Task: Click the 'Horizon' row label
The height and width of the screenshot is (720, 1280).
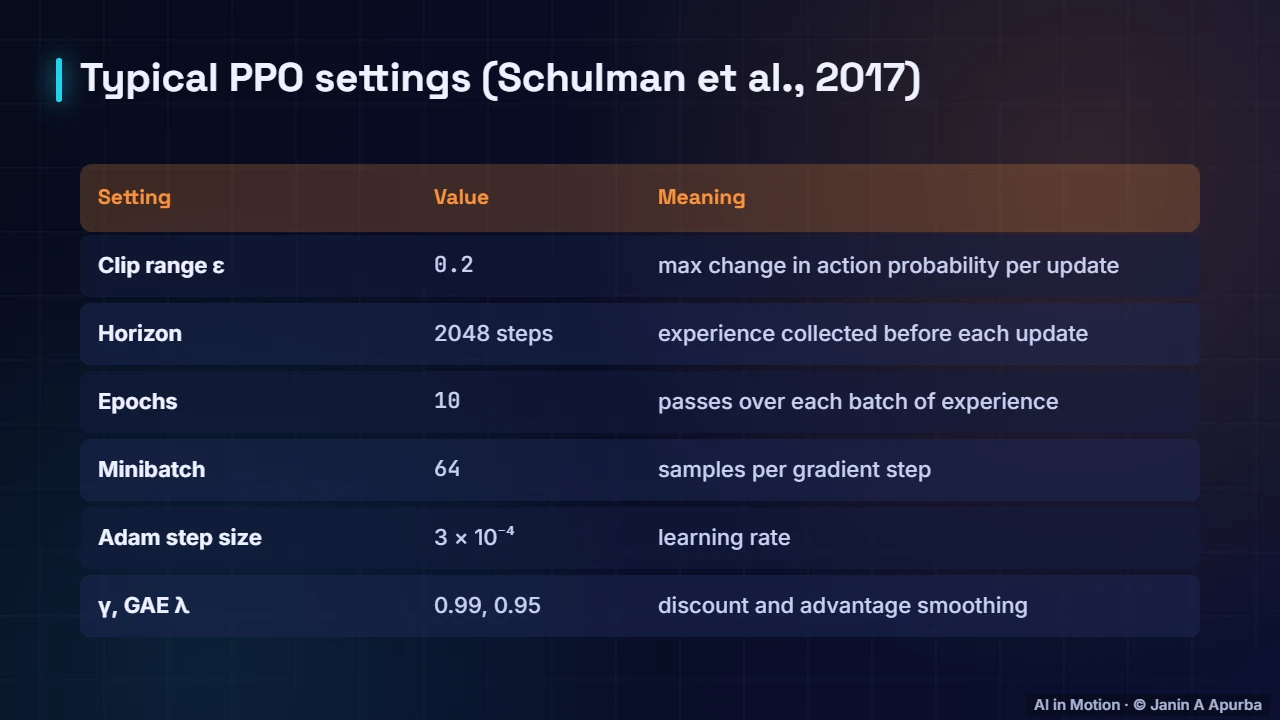Action: coord(140,333)
